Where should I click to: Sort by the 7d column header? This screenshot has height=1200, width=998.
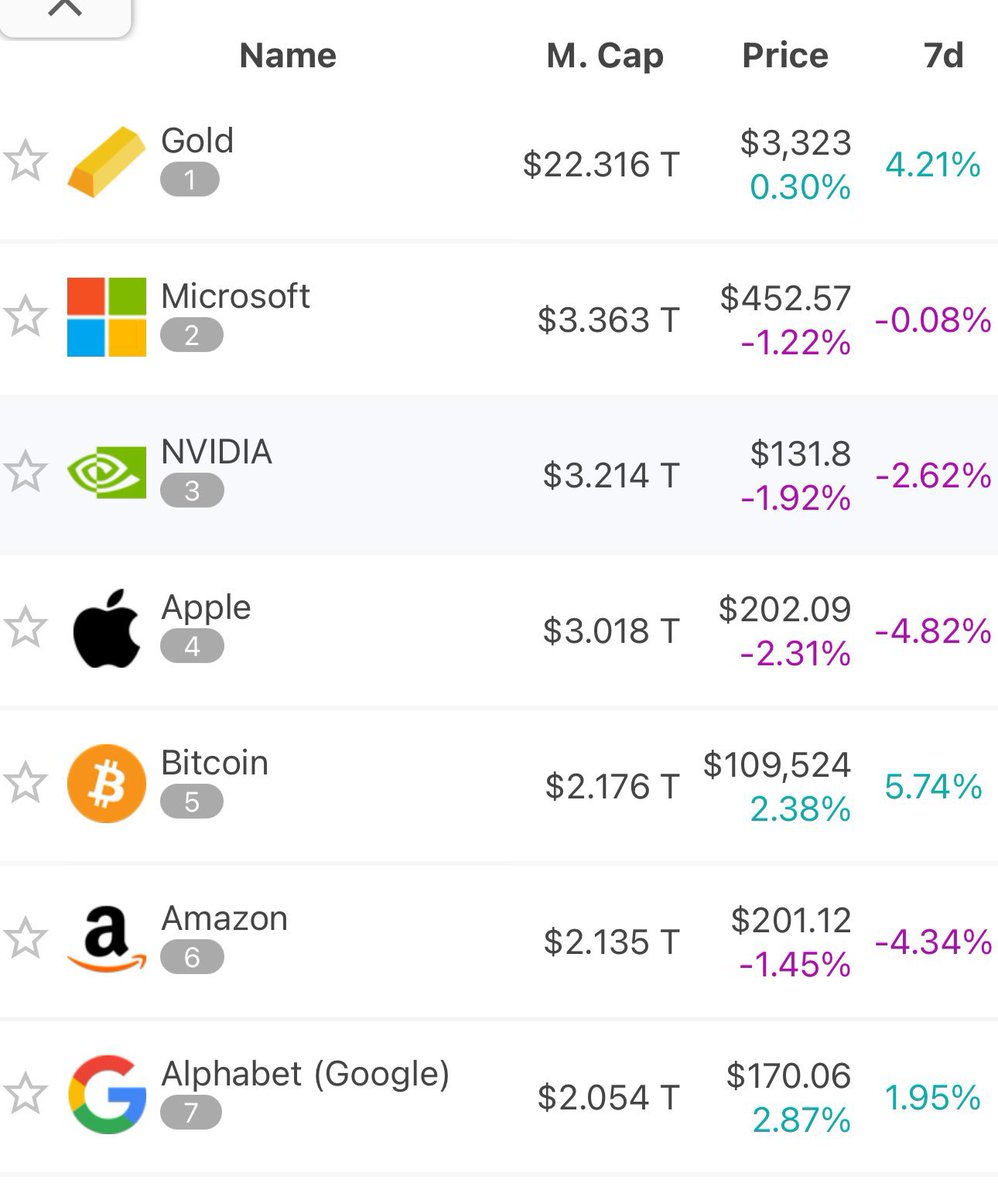point(943,55)
